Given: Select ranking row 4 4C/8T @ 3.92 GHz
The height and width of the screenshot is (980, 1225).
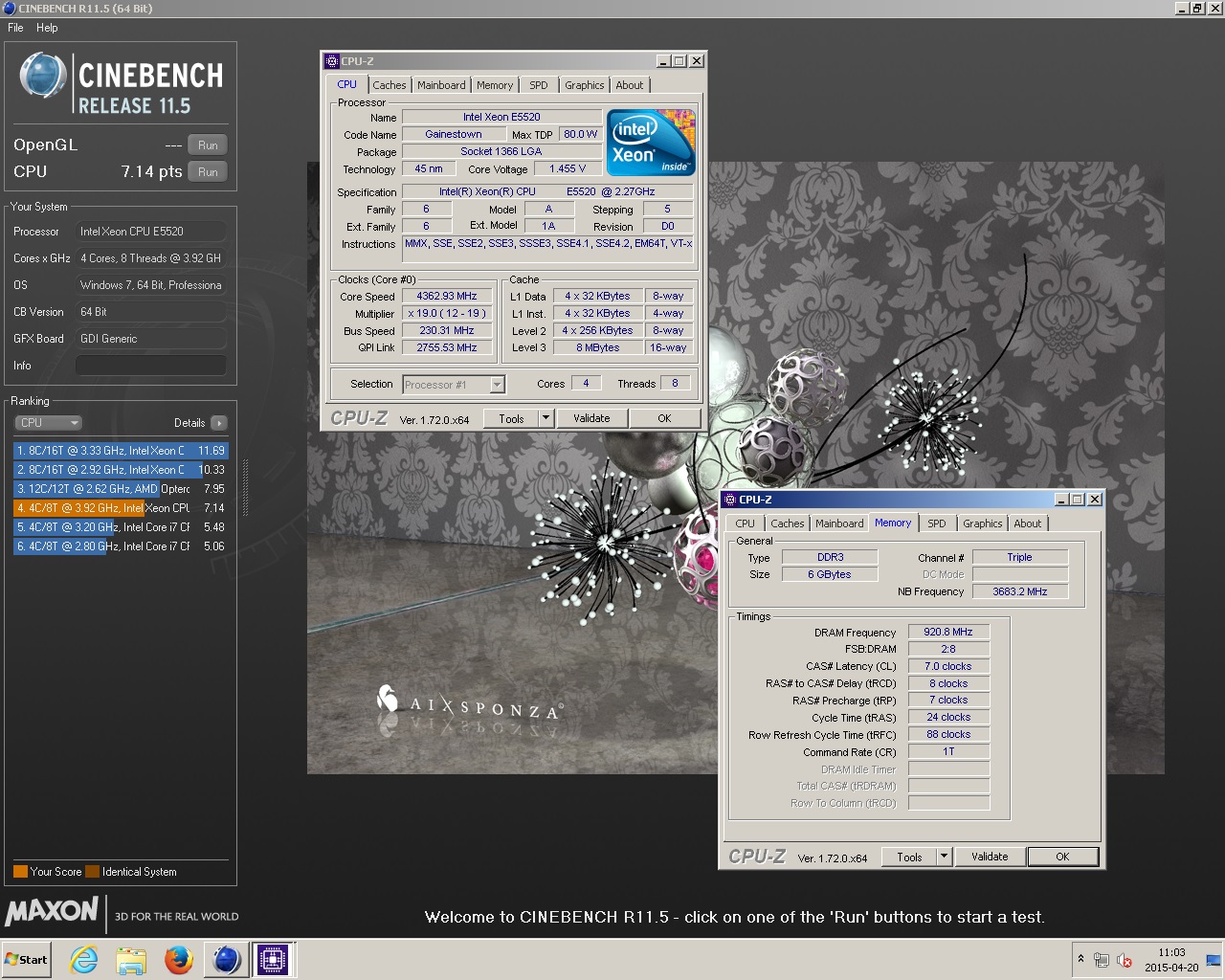Looking at the screenshot, I should (121, 508).
